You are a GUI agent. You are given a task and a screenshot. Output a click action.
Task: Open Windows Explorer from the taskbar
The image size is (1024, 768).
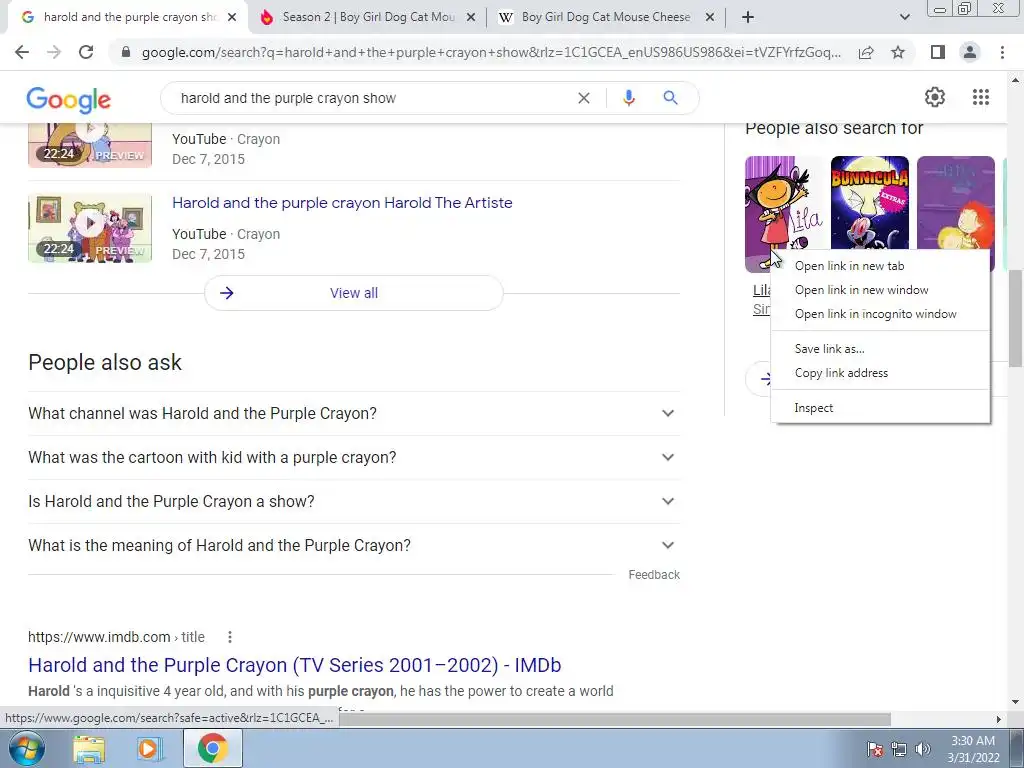click(x=89, y=749)
